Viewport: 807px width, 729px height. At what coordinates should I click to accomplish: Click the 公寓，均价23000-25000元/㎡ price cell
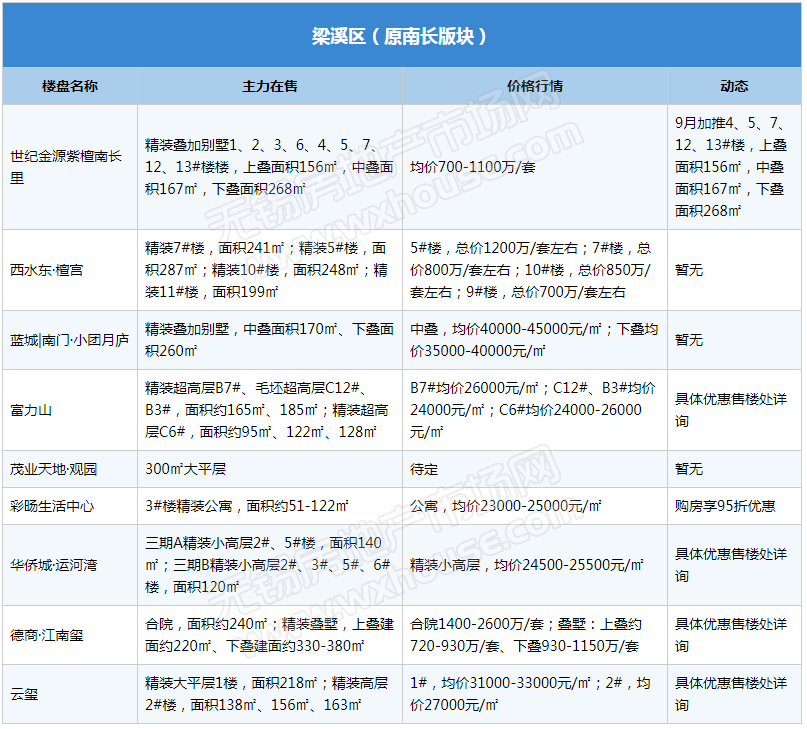(506, 506)
